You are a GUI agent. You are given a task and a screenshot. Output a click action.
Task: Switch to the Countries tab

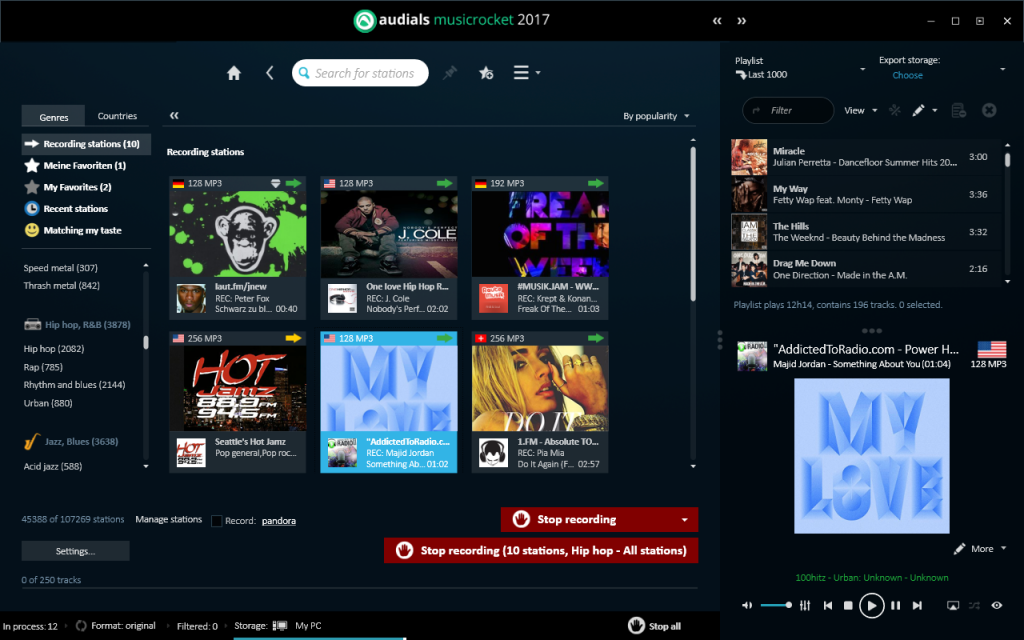coord(117,116)
